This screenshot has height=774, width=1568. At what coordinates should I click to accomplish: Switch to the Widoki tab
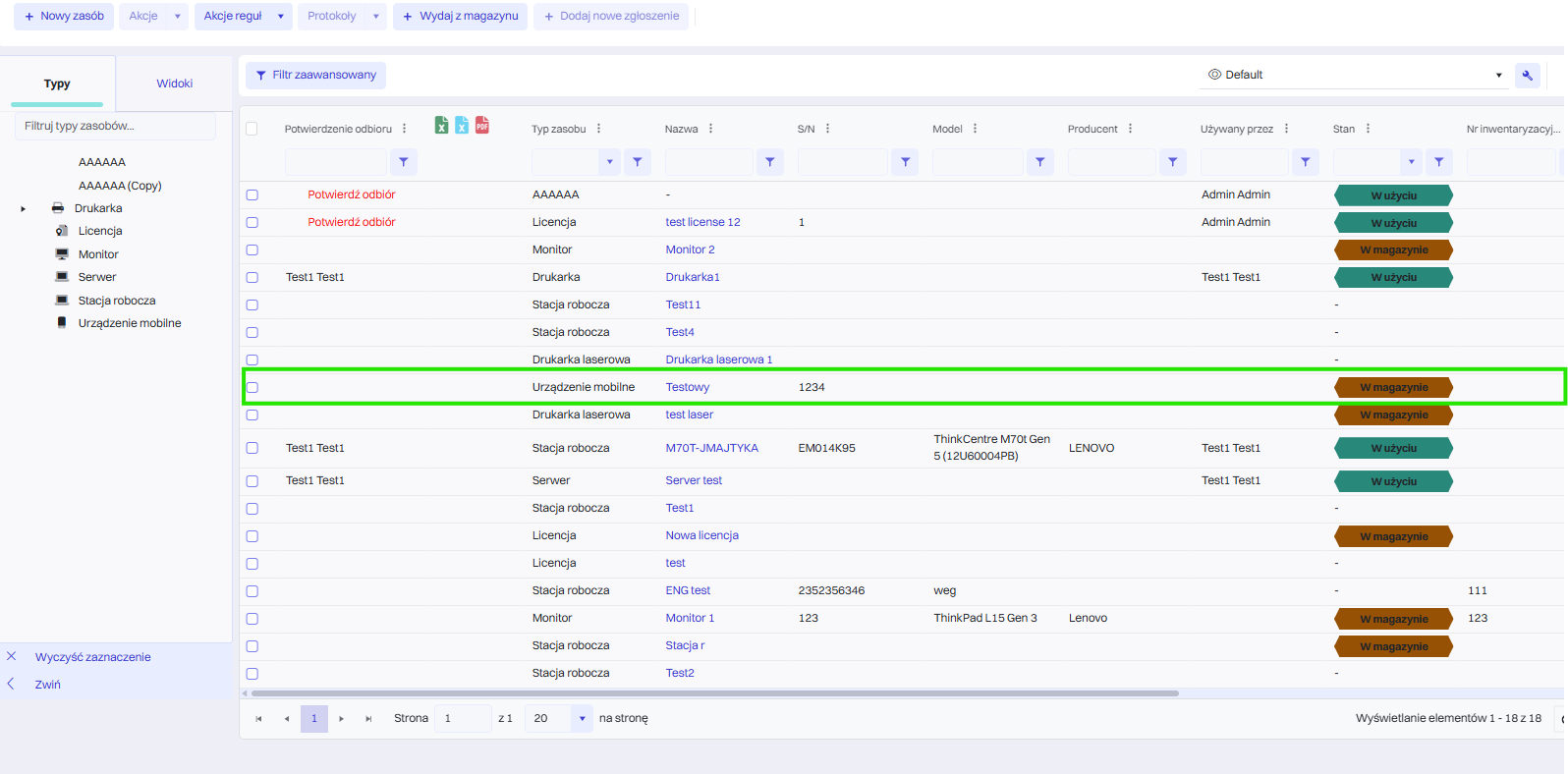tap(174, 83)
